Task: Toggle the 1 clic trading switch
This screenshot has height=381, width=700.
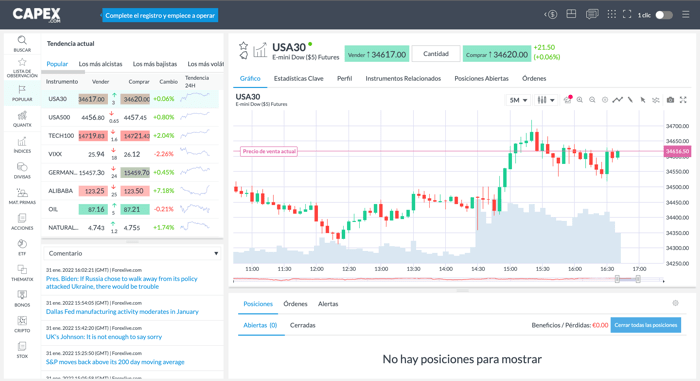Action: tap(663, 15)
